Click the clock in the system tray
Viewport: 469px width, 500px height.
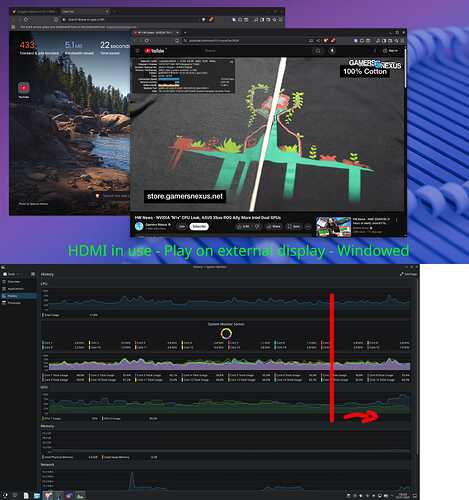(403, 496)
